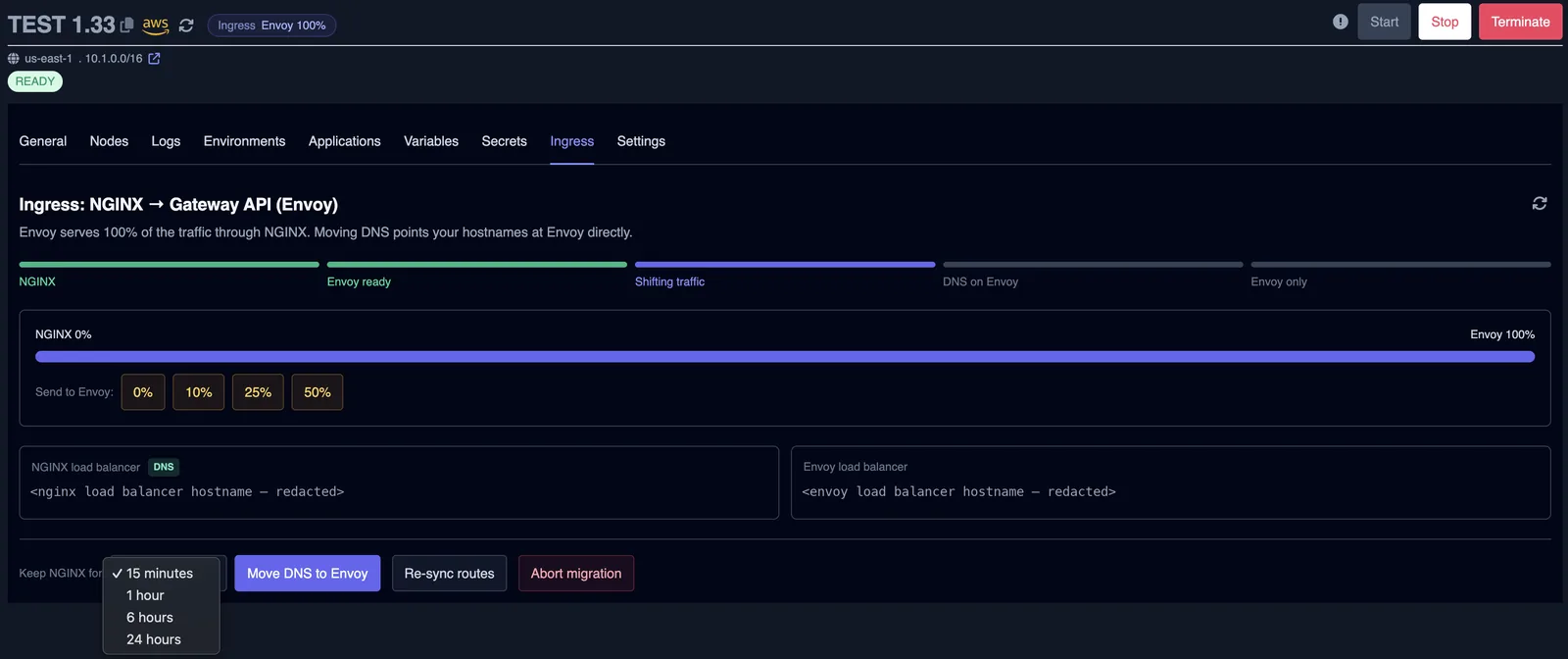Choose 15 minutes in Keep NGINX dropdown
Image resolution: width=1568 pixels, height=659 pixels.
point(161,574)
